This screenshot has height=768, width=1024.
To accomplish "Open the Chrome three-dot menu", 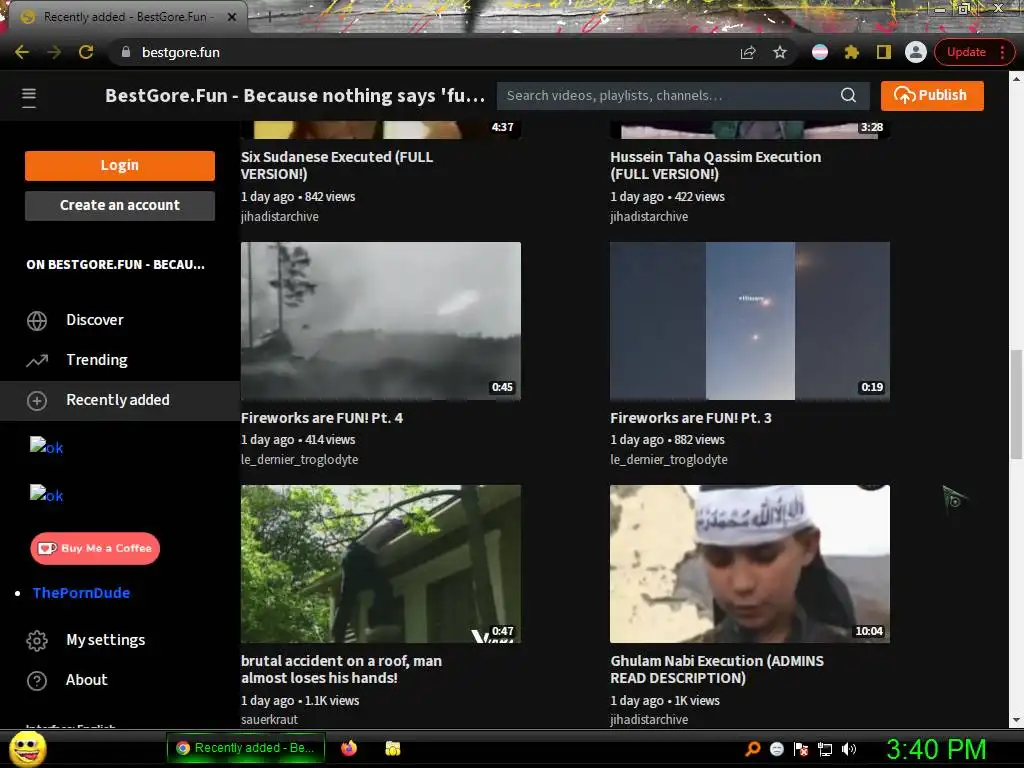I will coord(1002,52).
